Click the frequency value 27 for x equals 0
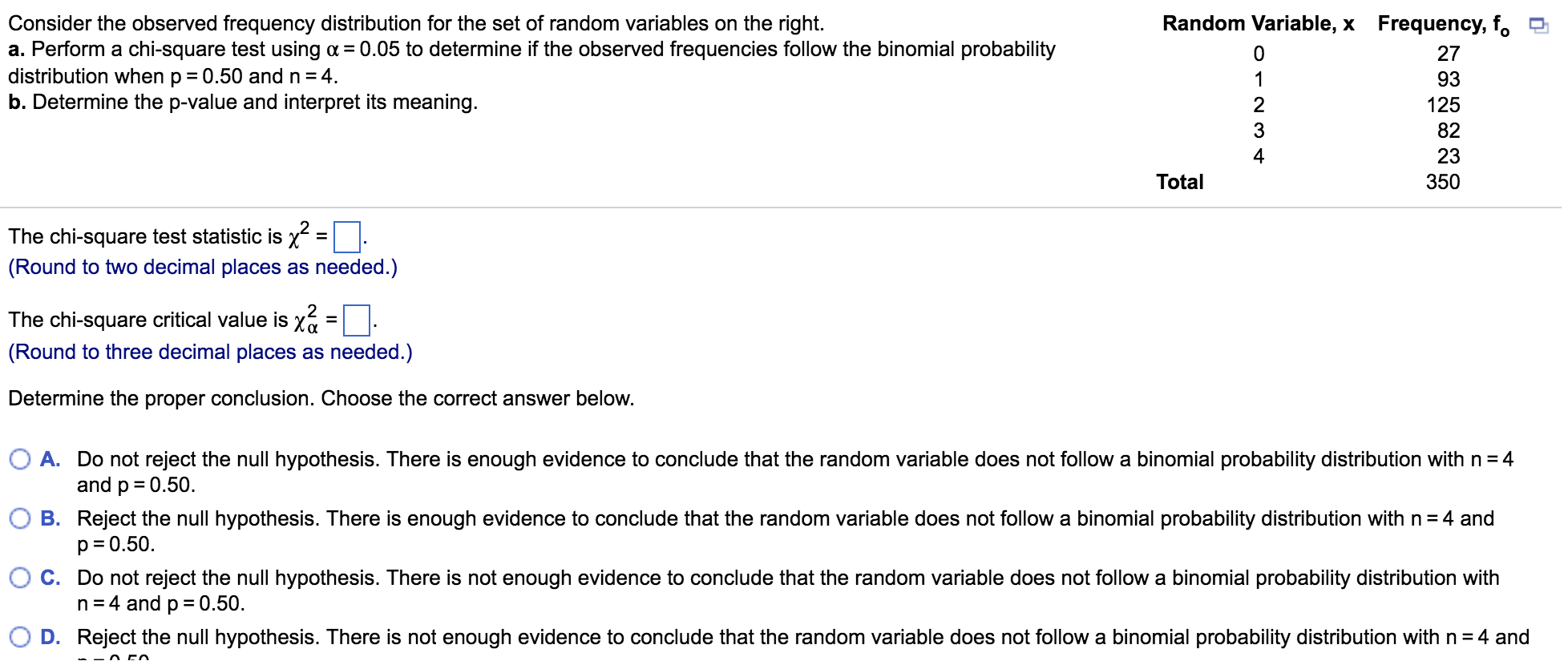This screenshot has height=665, width=1568. click(1447, 52)
